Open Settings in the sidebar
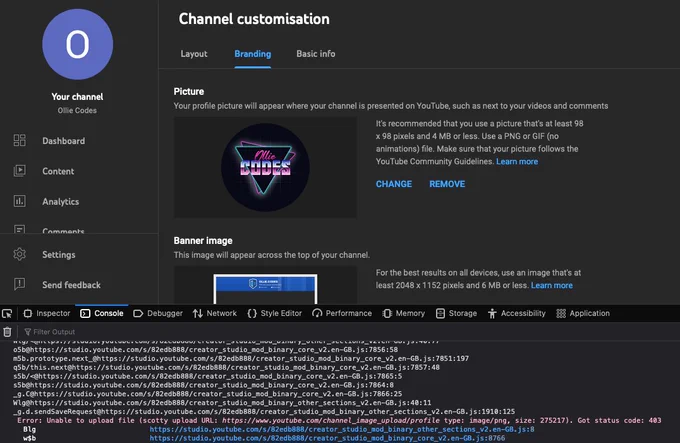680x443 pixels. [59, 254]
